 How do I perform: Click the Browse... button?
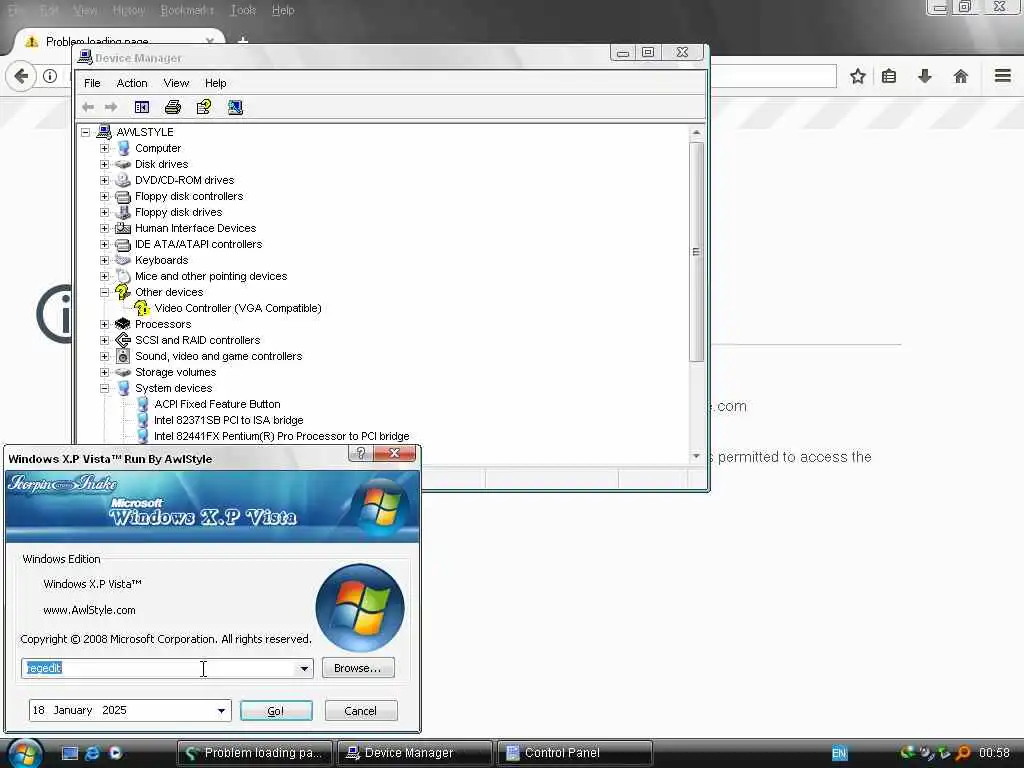357,668
